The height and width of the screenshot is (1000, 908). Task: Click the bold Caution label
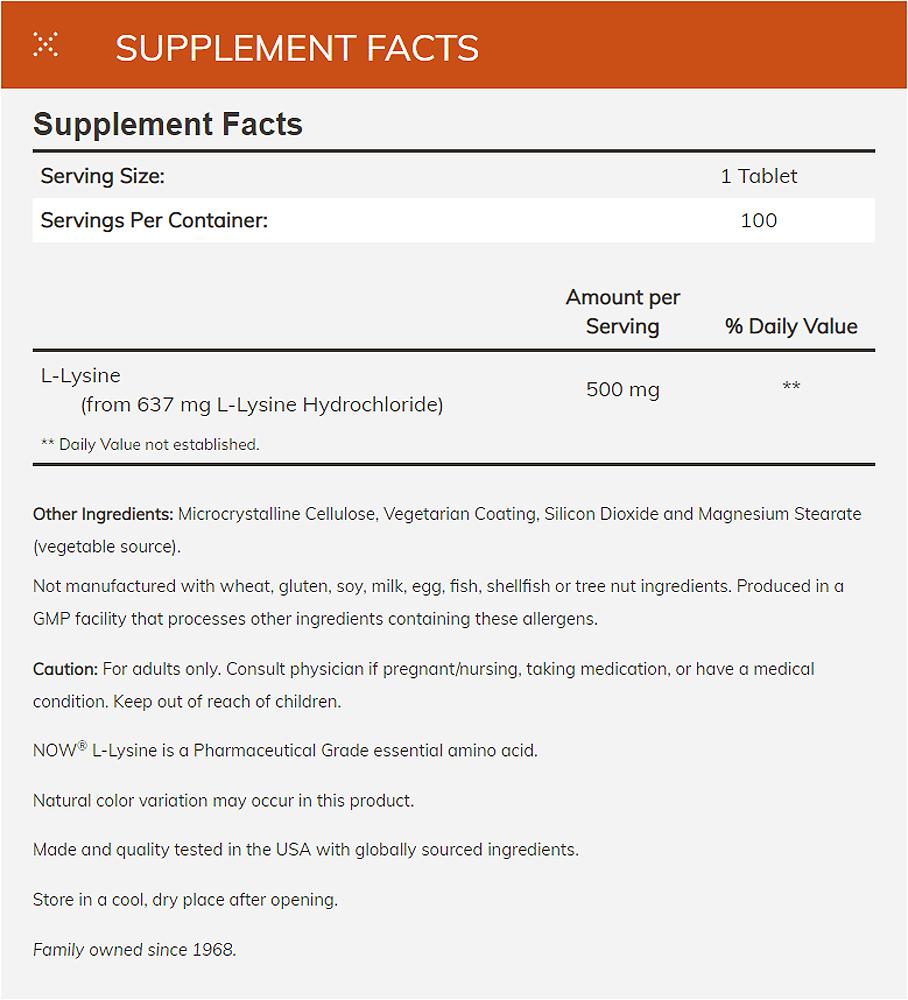(x=65, y=668)
